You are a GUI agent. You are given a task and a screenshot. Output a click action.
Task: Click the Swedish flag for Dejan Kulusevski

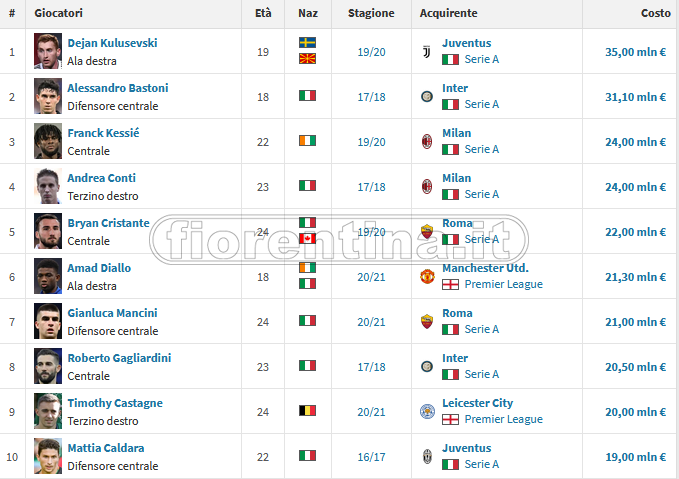pos(307,43)
